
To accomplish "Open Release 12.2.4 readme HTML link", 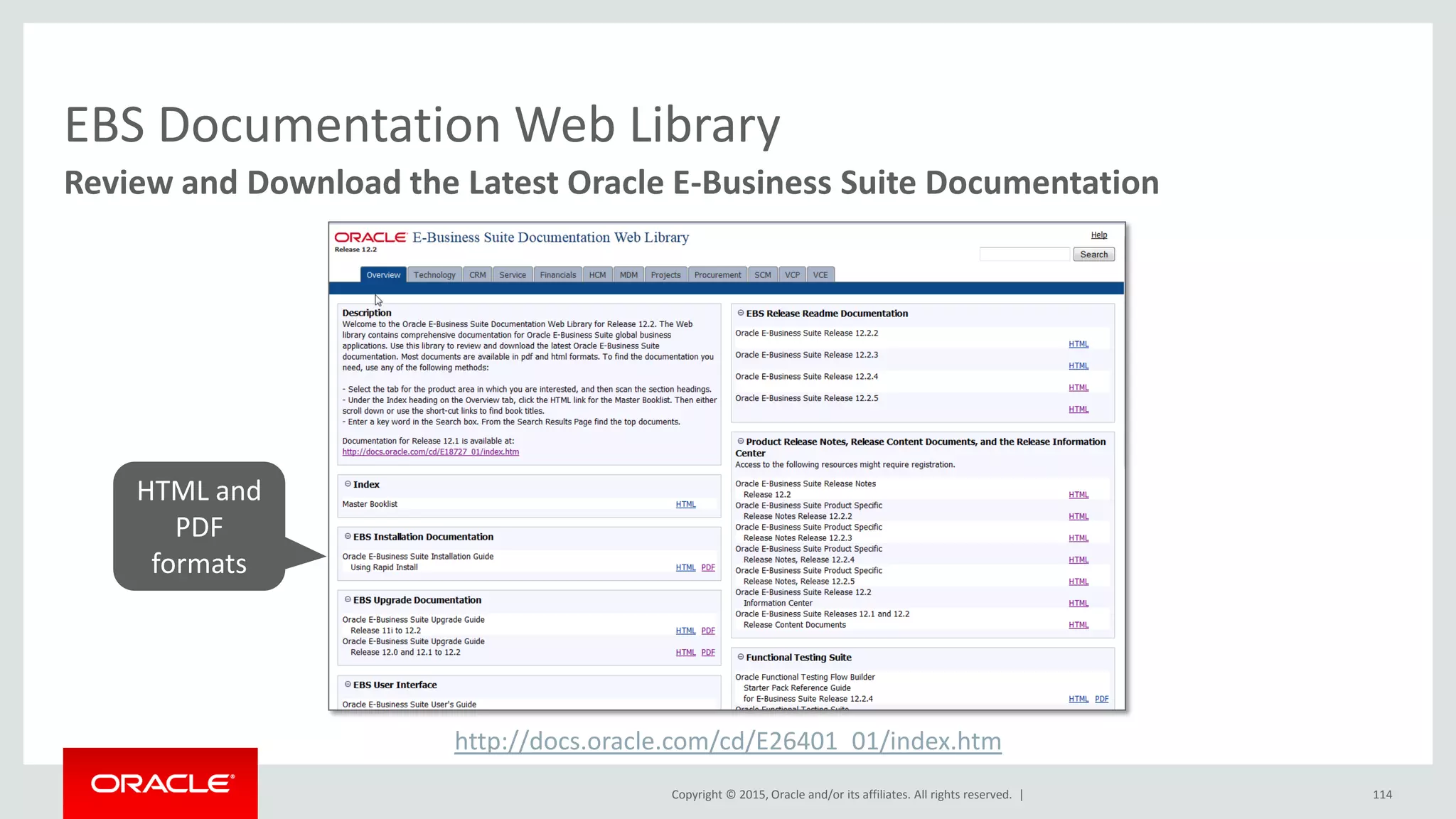I will point(1078,388).
